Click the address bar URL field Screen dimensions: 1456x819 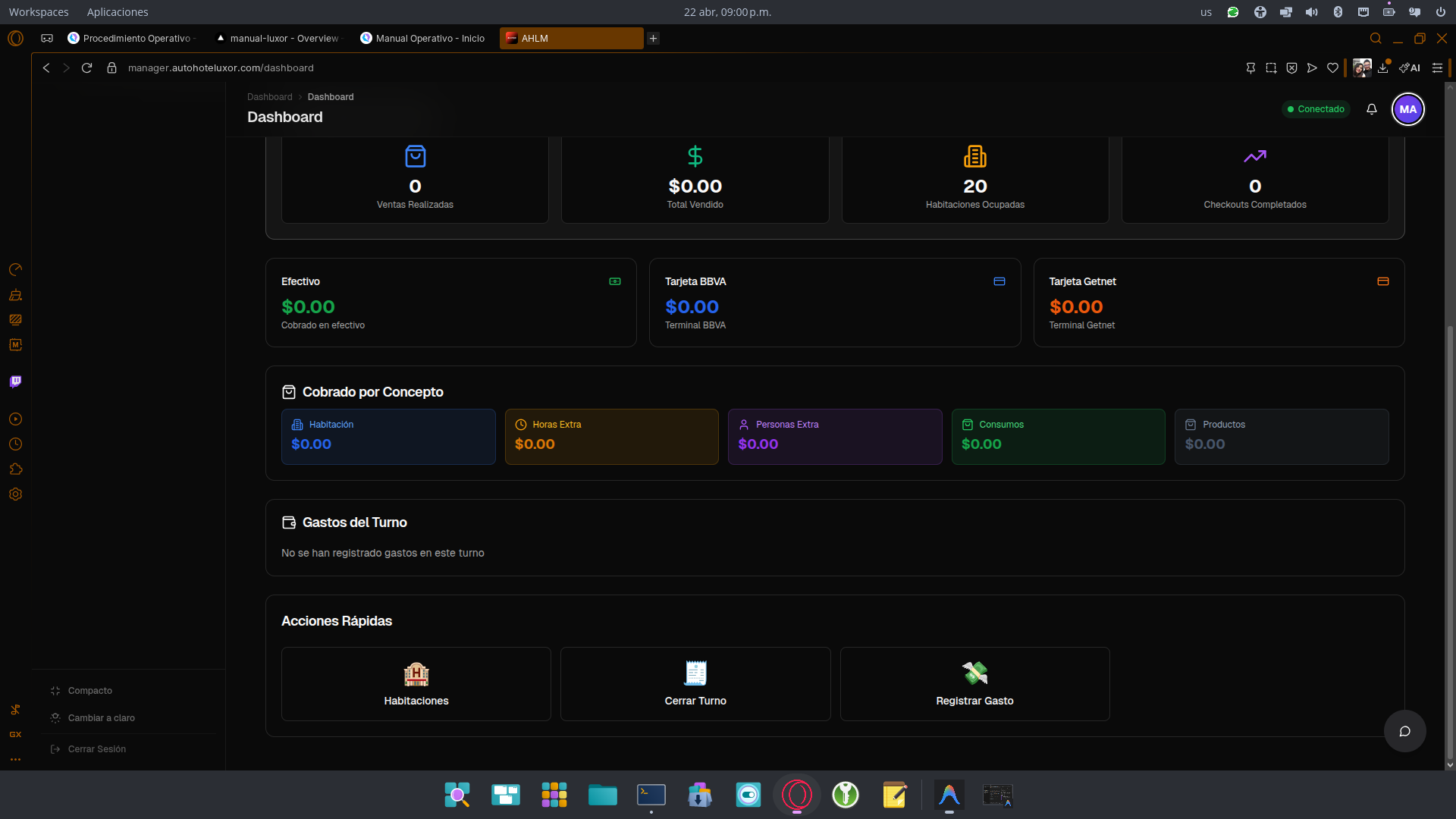(221, 68)
